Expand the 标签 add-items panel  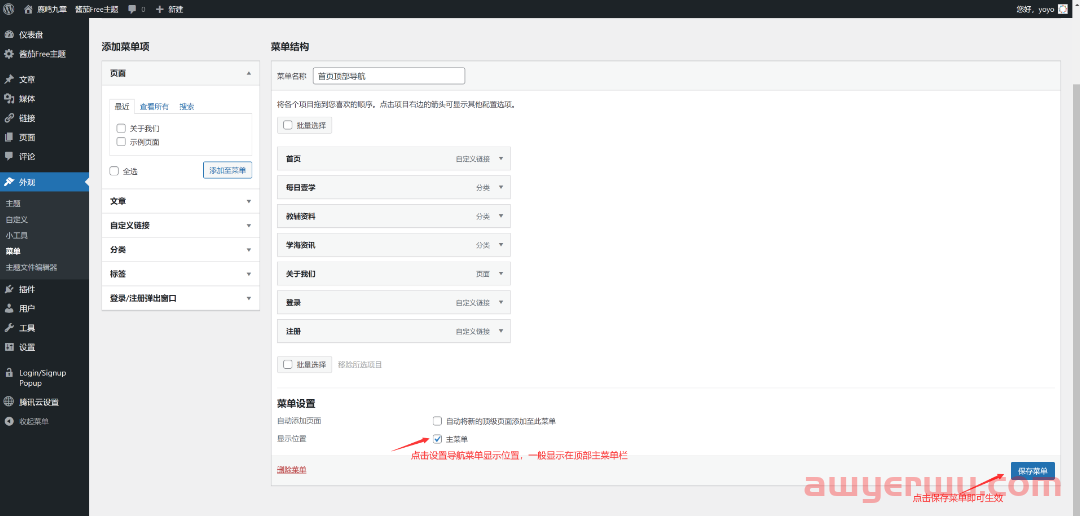(249, 274)
